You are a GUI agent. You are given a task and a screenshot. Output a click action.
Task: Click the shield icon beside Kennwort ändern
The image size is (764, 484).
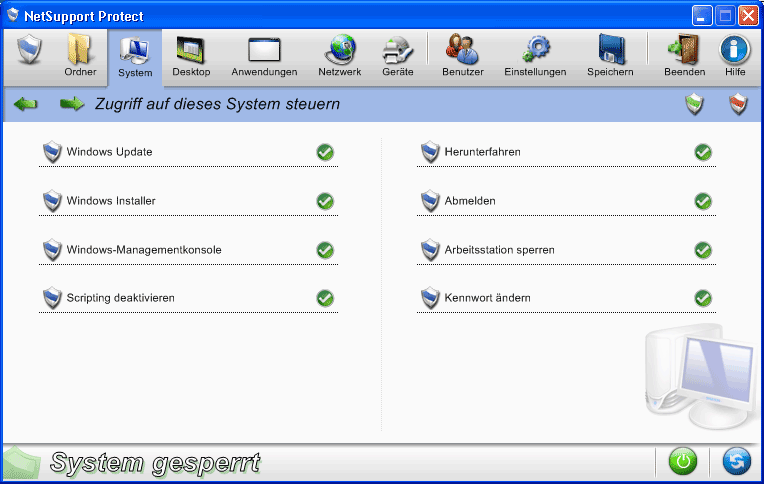(x=430, y=298)
